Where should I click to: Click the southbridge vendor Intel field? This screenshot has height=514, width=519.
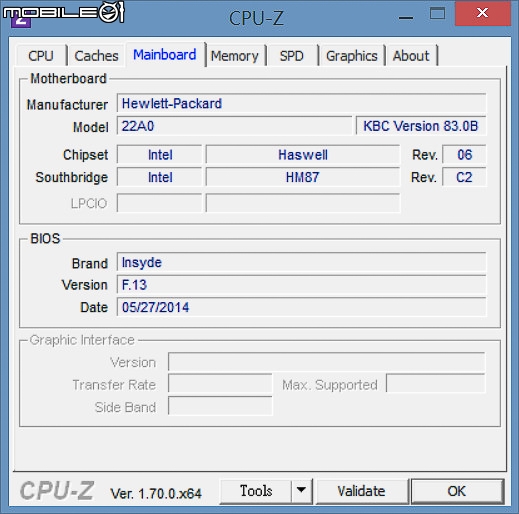160,177
